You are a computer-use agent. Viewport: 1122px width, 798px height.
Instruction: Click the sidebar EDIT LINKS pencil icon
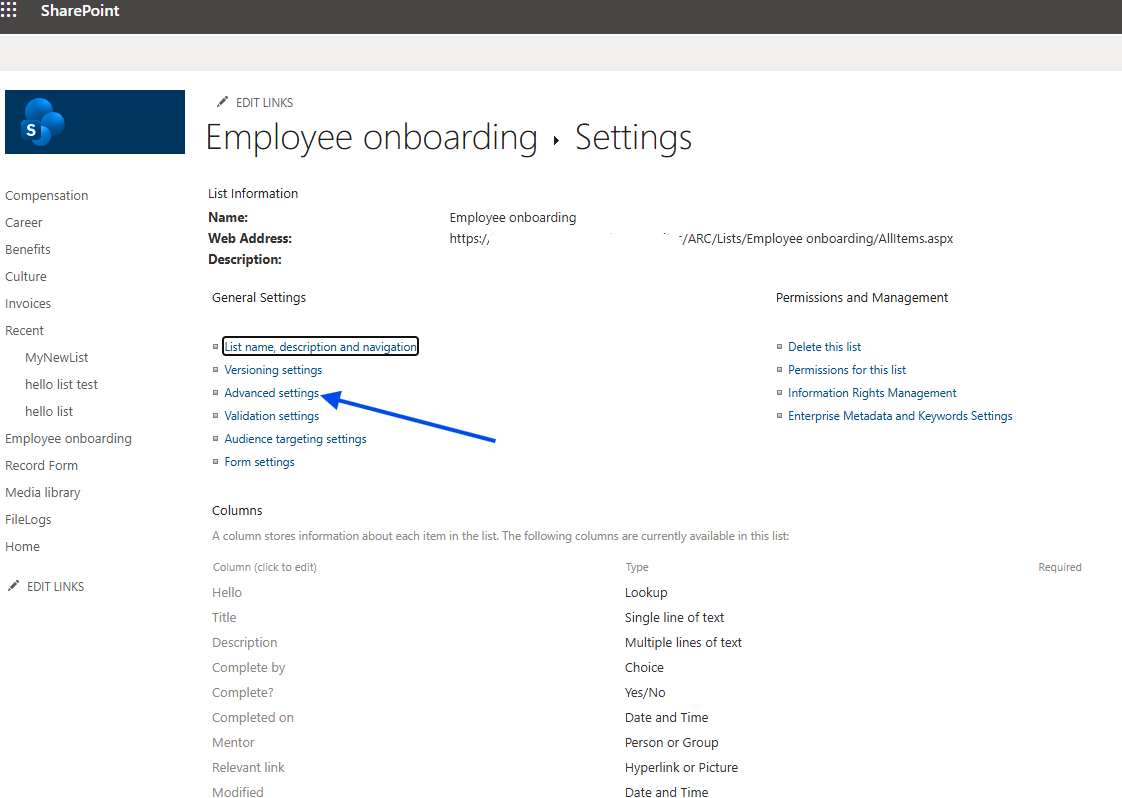coord(13,586)
